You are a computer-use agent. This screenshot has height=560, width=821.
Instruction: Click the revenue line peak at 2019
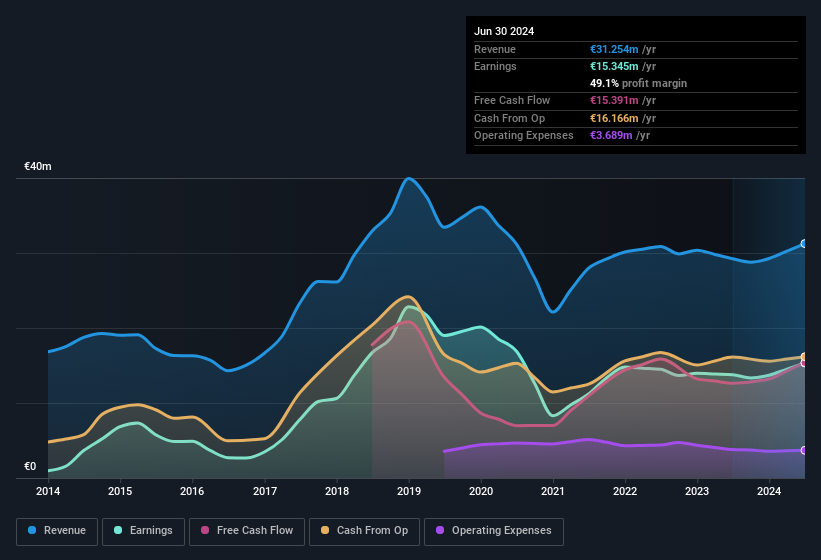409,179
